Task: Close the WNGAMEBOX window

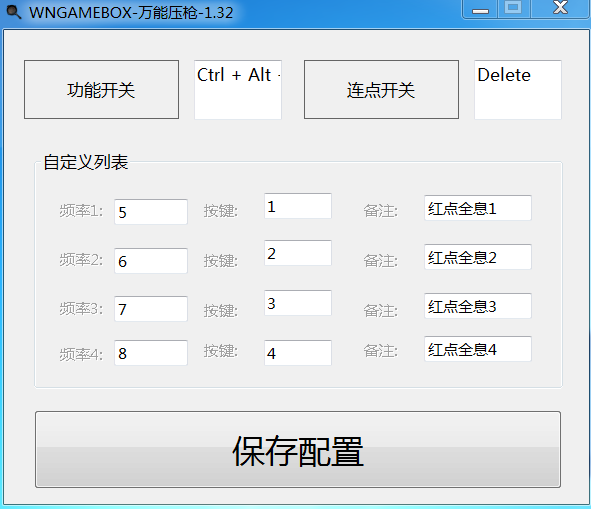Action: click(x=560, y=8)
